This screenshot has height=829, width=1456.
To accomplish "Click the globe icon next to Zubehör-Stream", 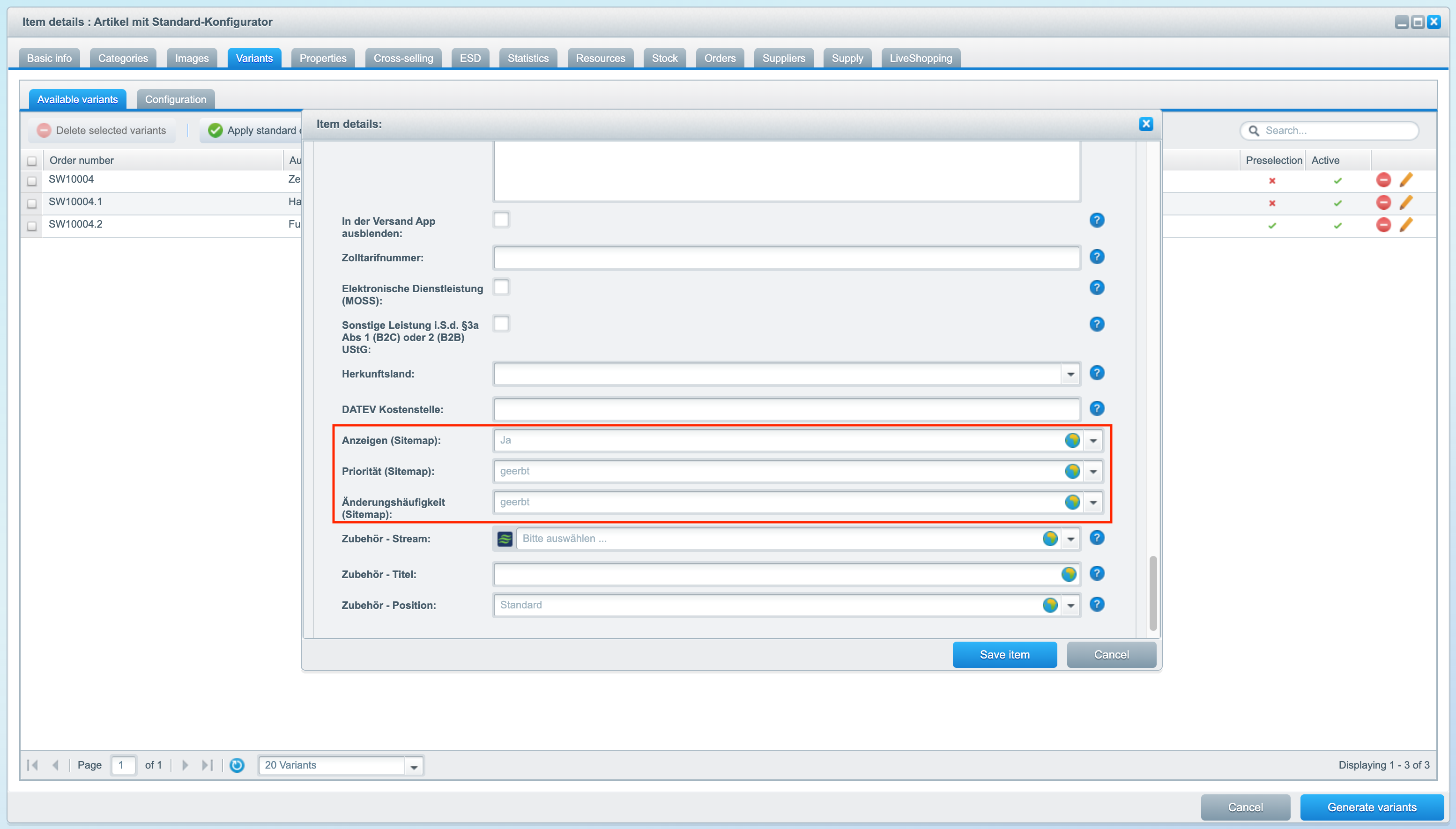I will [1050, 538].
